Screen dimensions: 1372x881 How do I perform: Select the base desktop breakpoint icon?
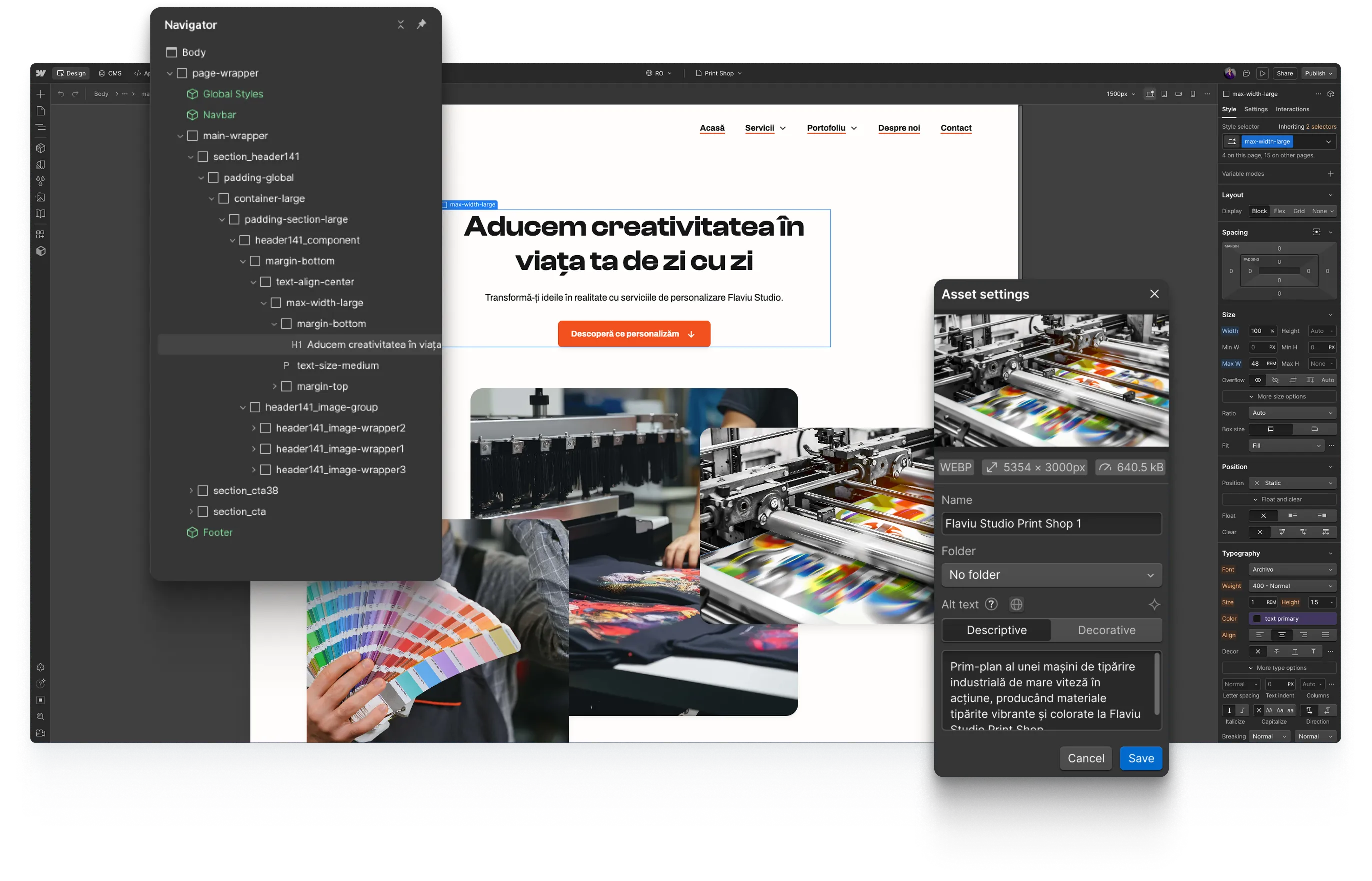pos(1149,94)
